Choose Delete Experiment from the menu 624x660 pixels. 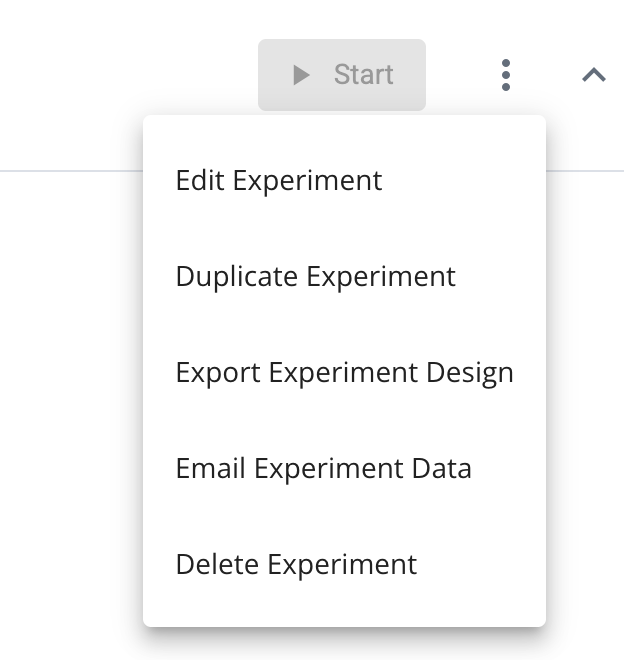point(296,564)
